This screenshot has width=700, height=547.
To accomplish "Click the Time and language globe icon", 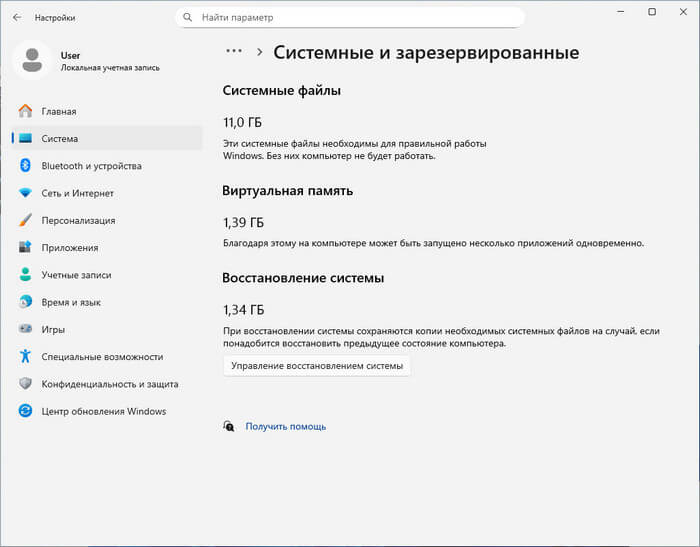I will point(25,302).
